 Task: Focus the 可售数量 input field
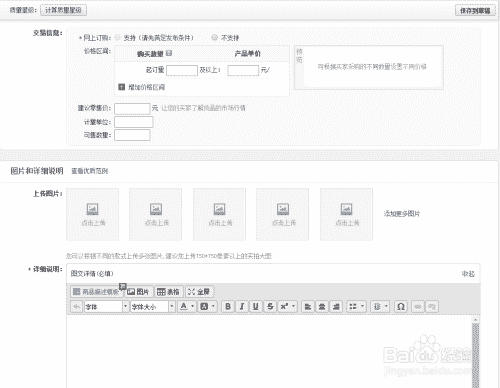point(132,135)
